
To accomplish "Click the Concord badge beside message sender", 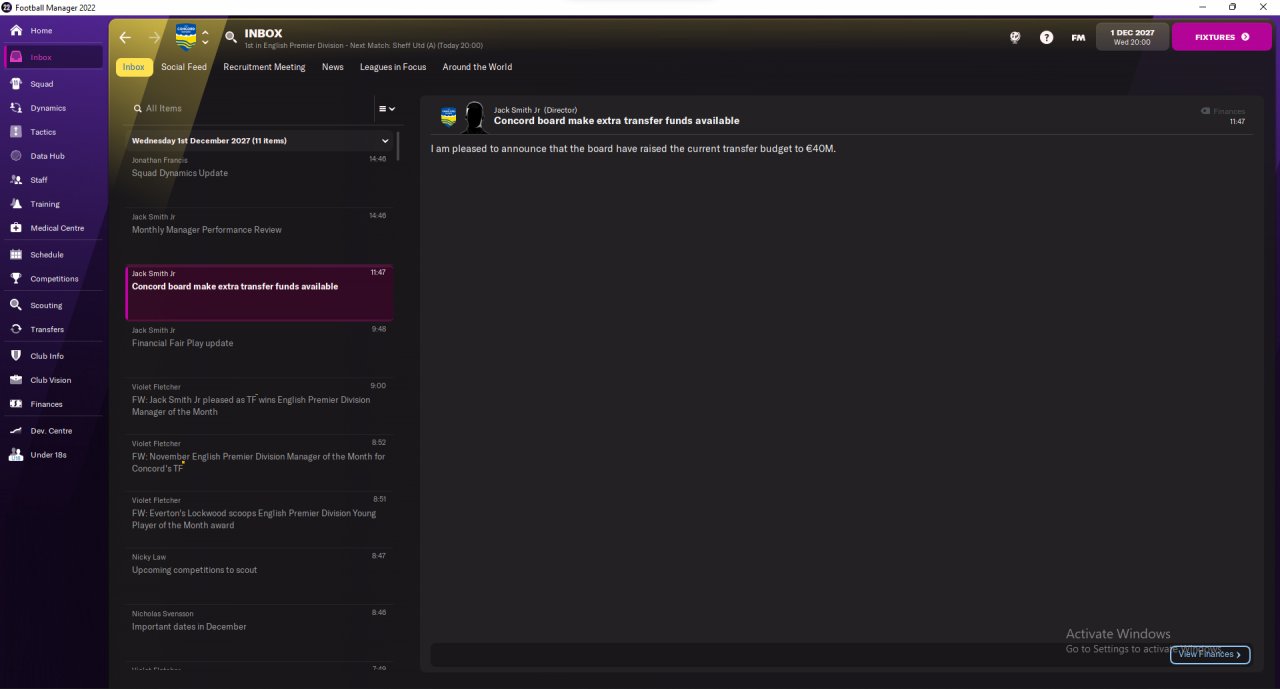I will click(x=448, y=117).
